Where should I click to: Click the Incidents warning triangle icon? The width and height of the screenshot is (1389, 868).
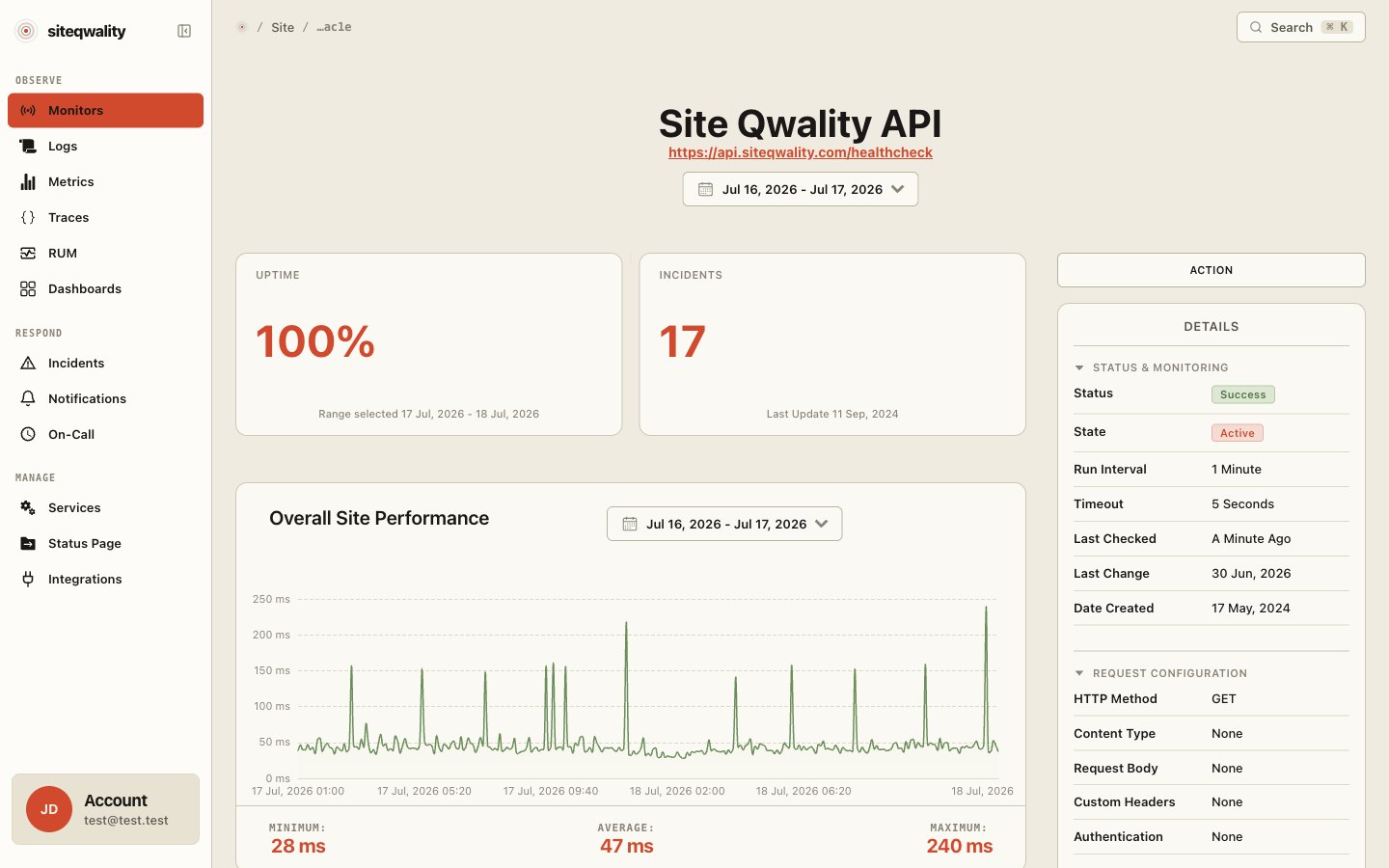[x=28, y=363]
